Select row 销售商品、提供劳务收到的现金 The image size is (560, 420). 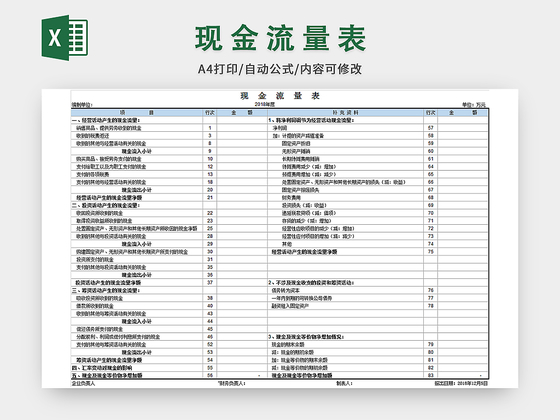(109, 128)
